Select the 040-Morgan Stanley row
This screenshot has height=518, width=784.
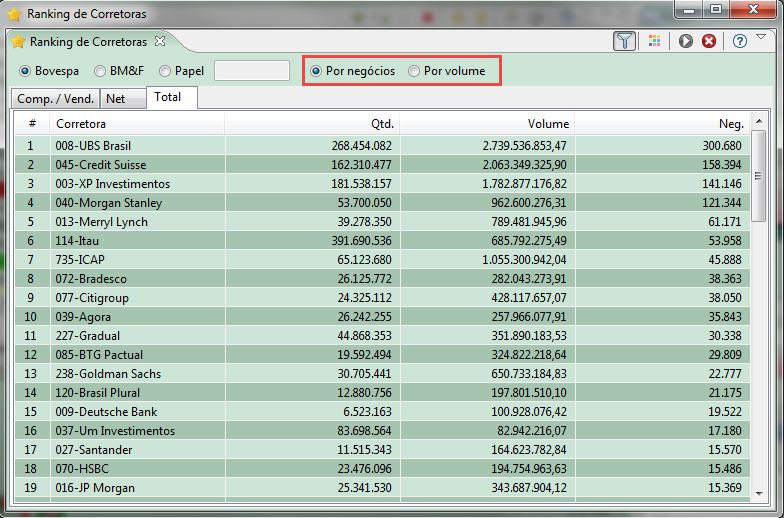(382, 202)
